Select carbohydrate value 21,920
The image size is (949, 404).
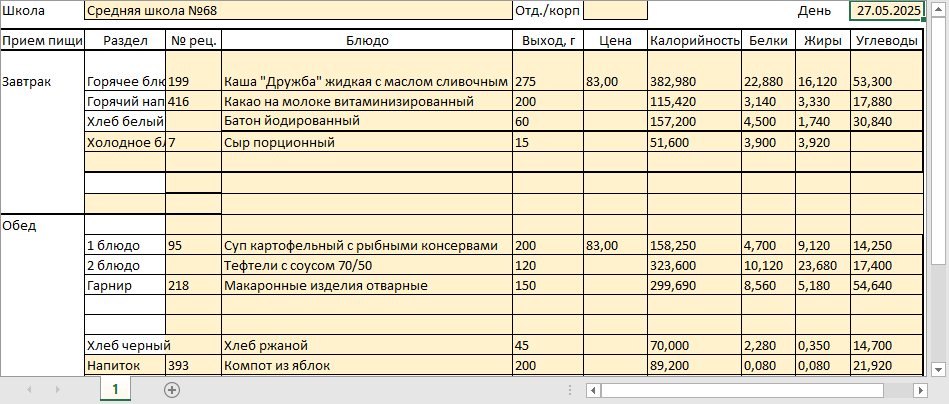click(x=887, y=365)
